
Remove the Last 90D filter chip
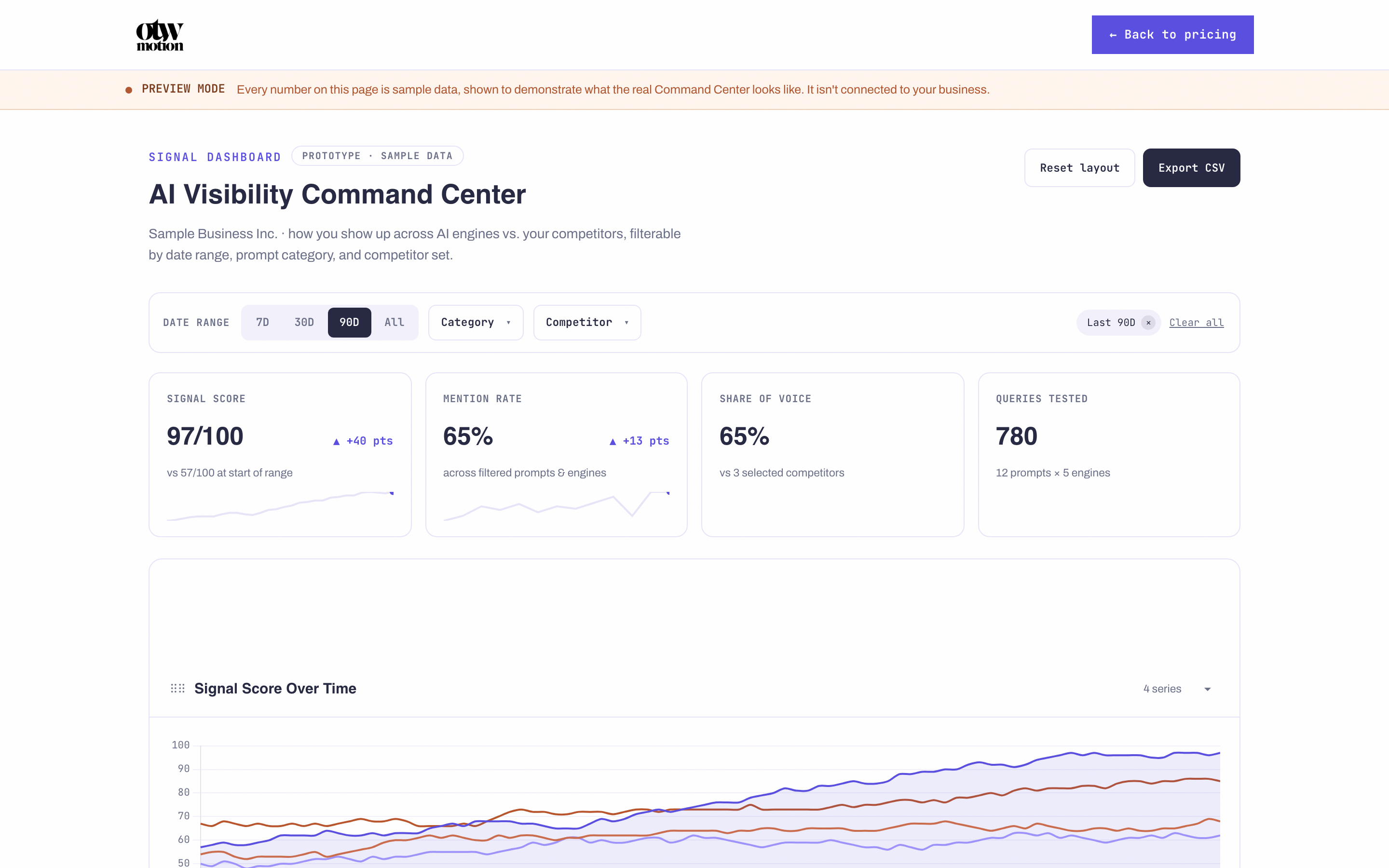point(1148,323)
